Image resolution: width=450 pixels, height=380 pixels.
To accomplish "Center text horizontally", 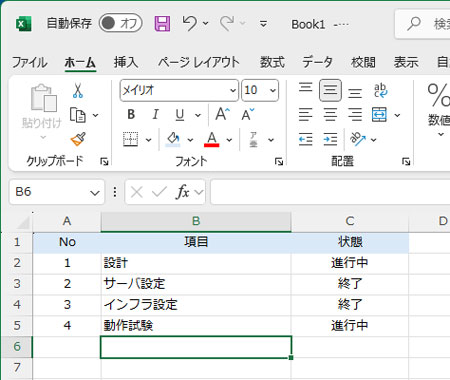I will click(330, 115).
